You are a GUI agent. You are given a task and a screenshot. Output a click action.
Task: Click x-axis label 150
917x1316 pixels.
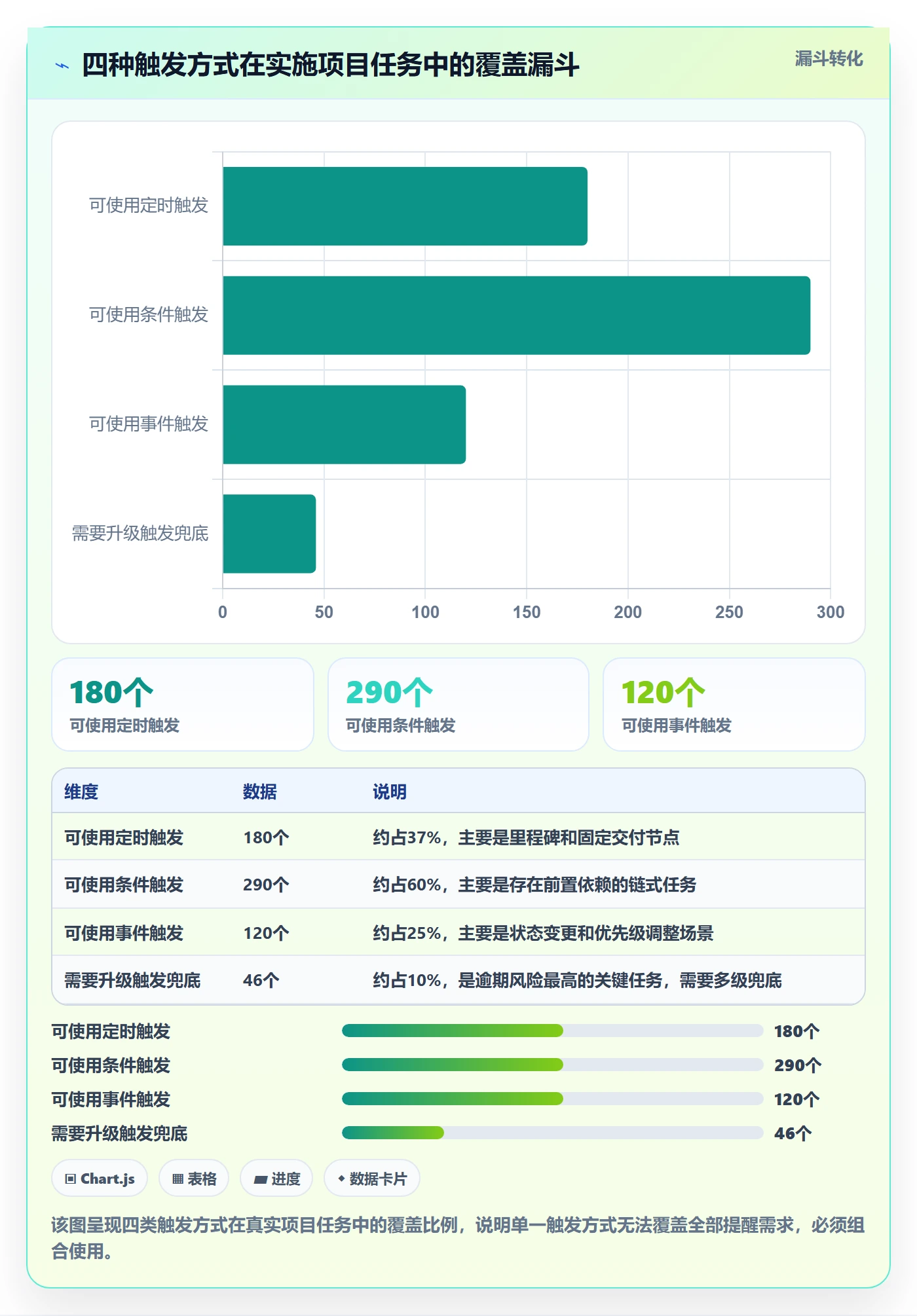527,612
